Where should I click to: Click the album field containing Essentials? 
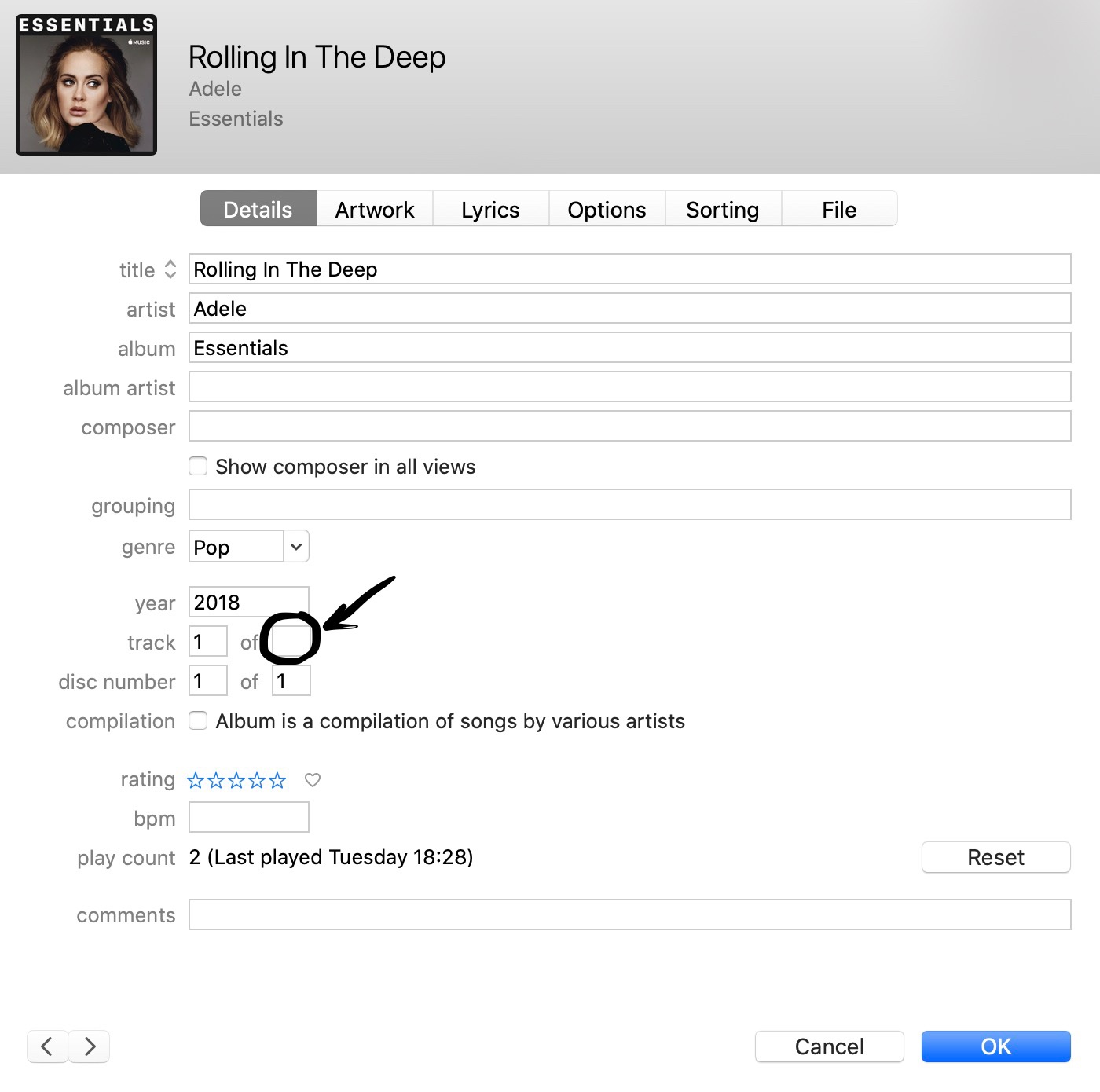pyautogui.click(x=630, y=347)
